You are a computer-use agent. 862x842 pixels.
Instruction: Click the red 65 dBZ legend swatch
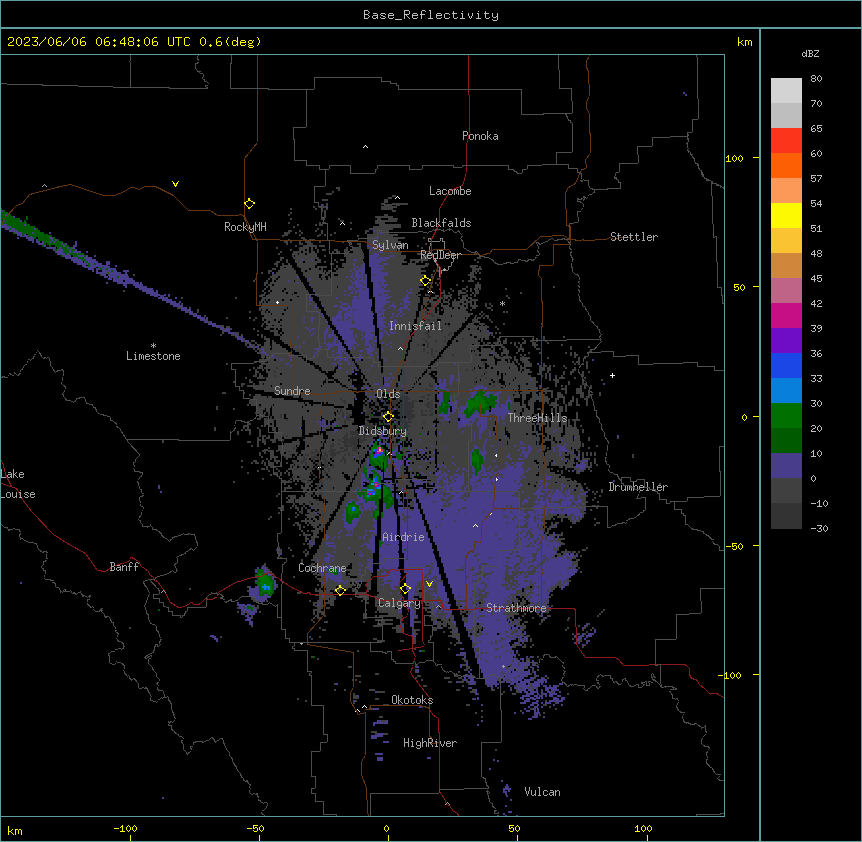pyautogui.click(x=786, y=140)
